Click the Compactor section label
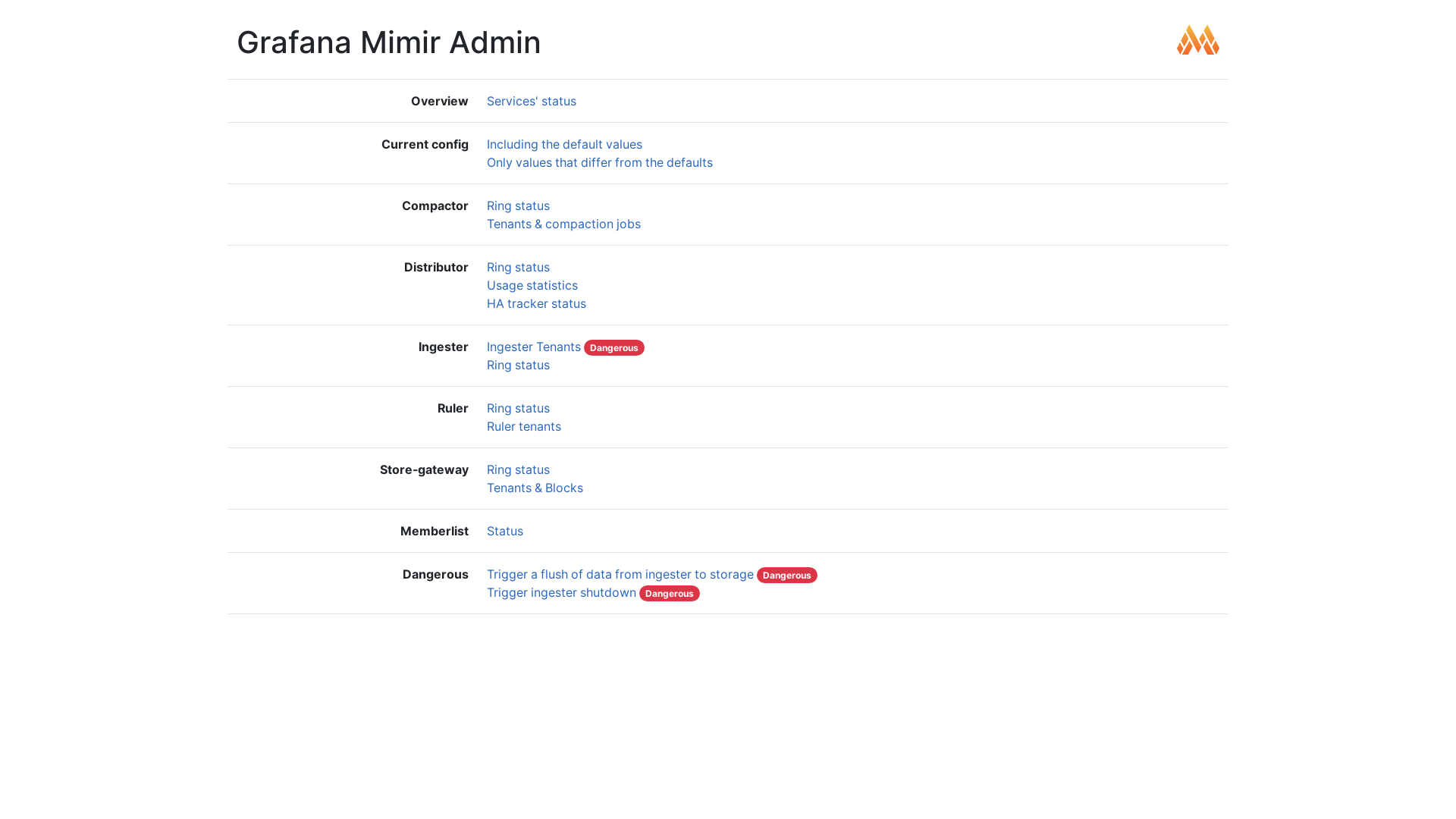Viewport: 1456px width, 819px height. pos(435,206)
